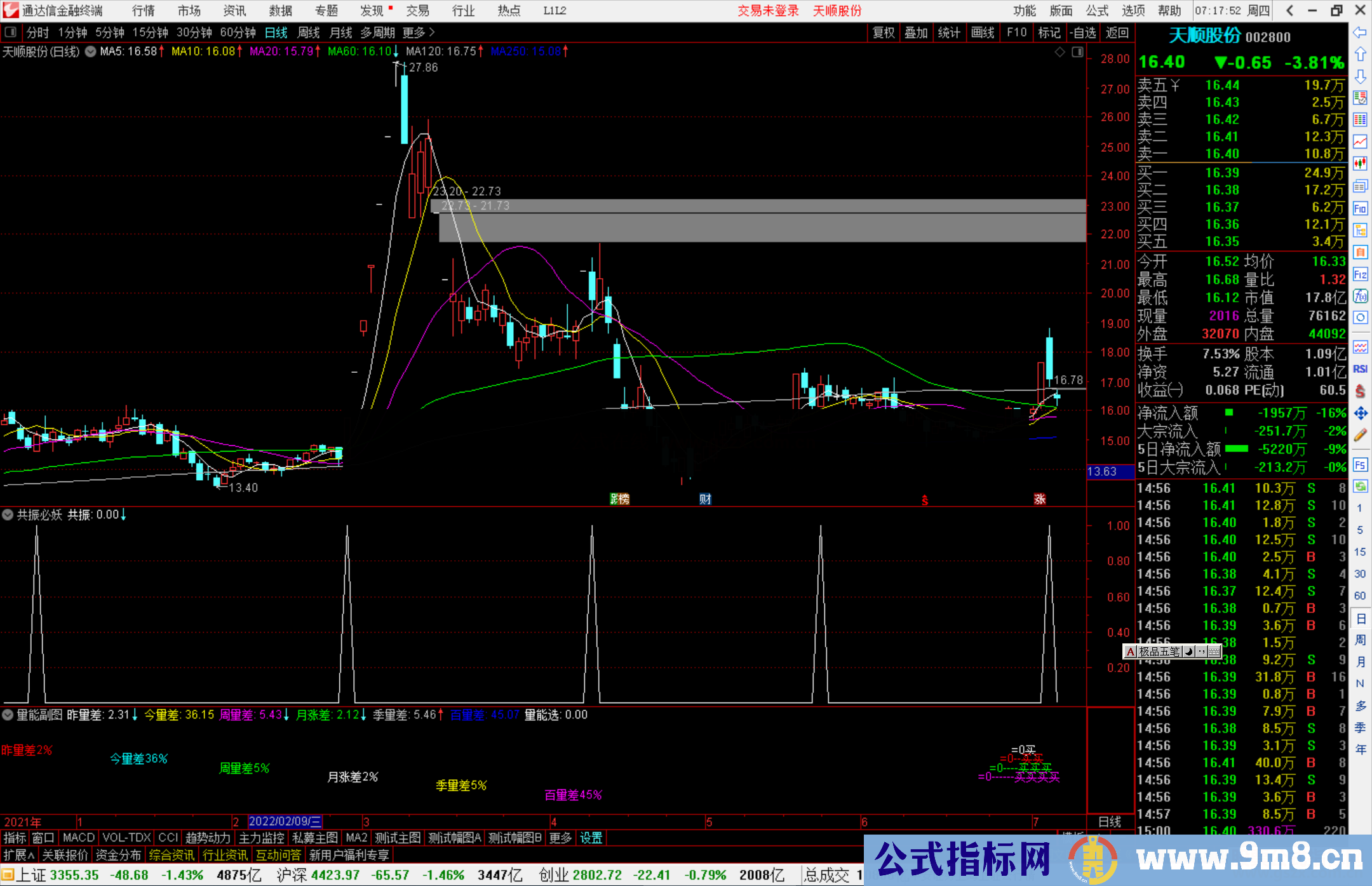Click the RSI indicator sidebar icon
This screenshot has width=1372, height=886.
pyautogui.click(x=1360, y=369)
